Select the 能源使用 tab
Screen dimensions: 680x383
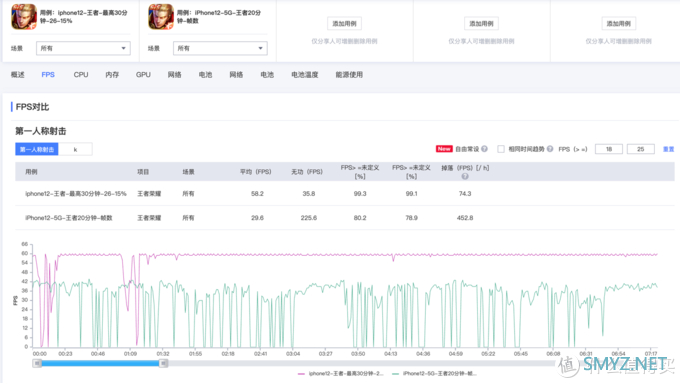(349, 75)
